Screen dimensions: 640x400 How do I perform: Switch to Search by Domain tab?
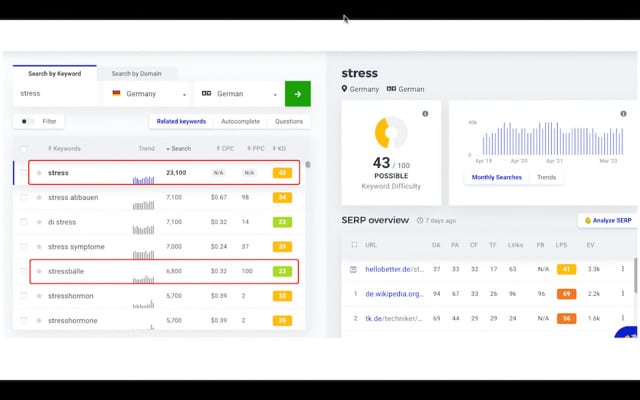137,73
